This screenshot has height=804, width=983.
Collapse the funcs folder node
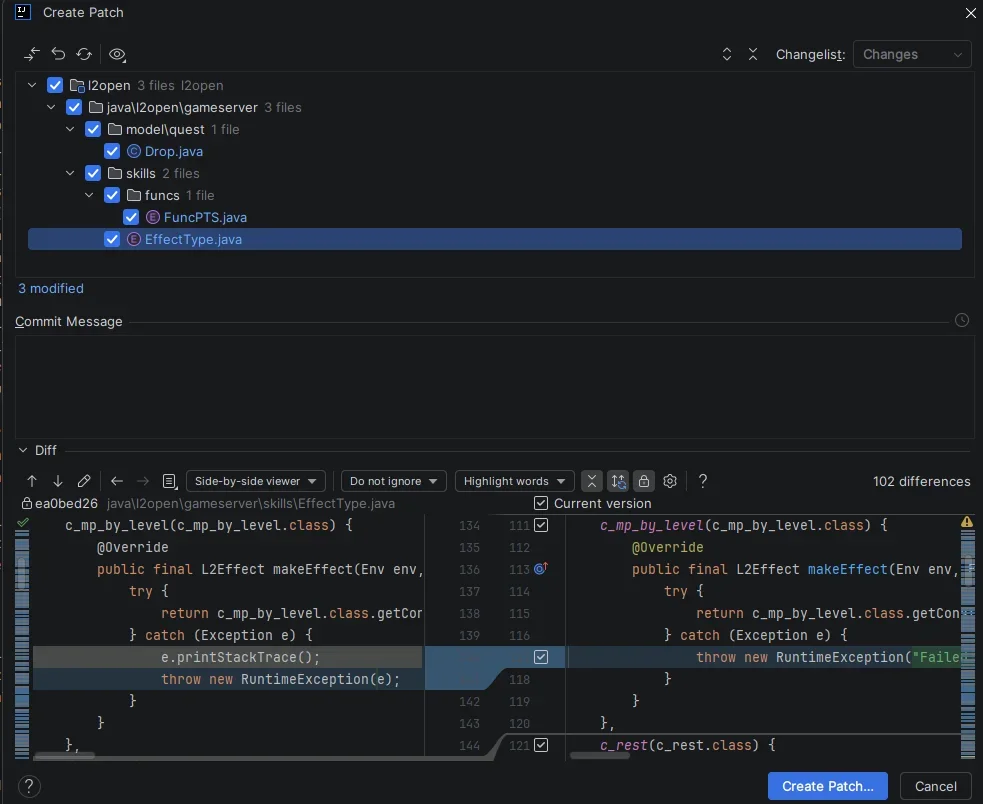point(89,195)
